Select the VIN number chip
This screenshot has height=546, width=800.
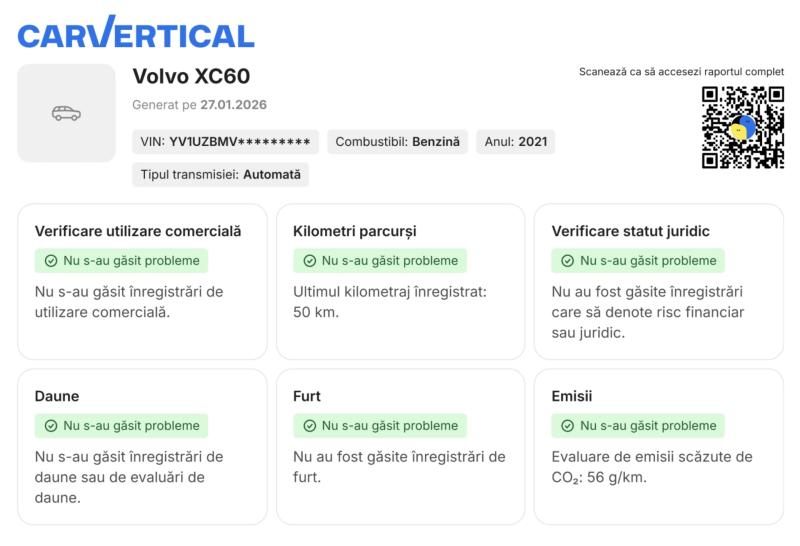tap(225, 142)
